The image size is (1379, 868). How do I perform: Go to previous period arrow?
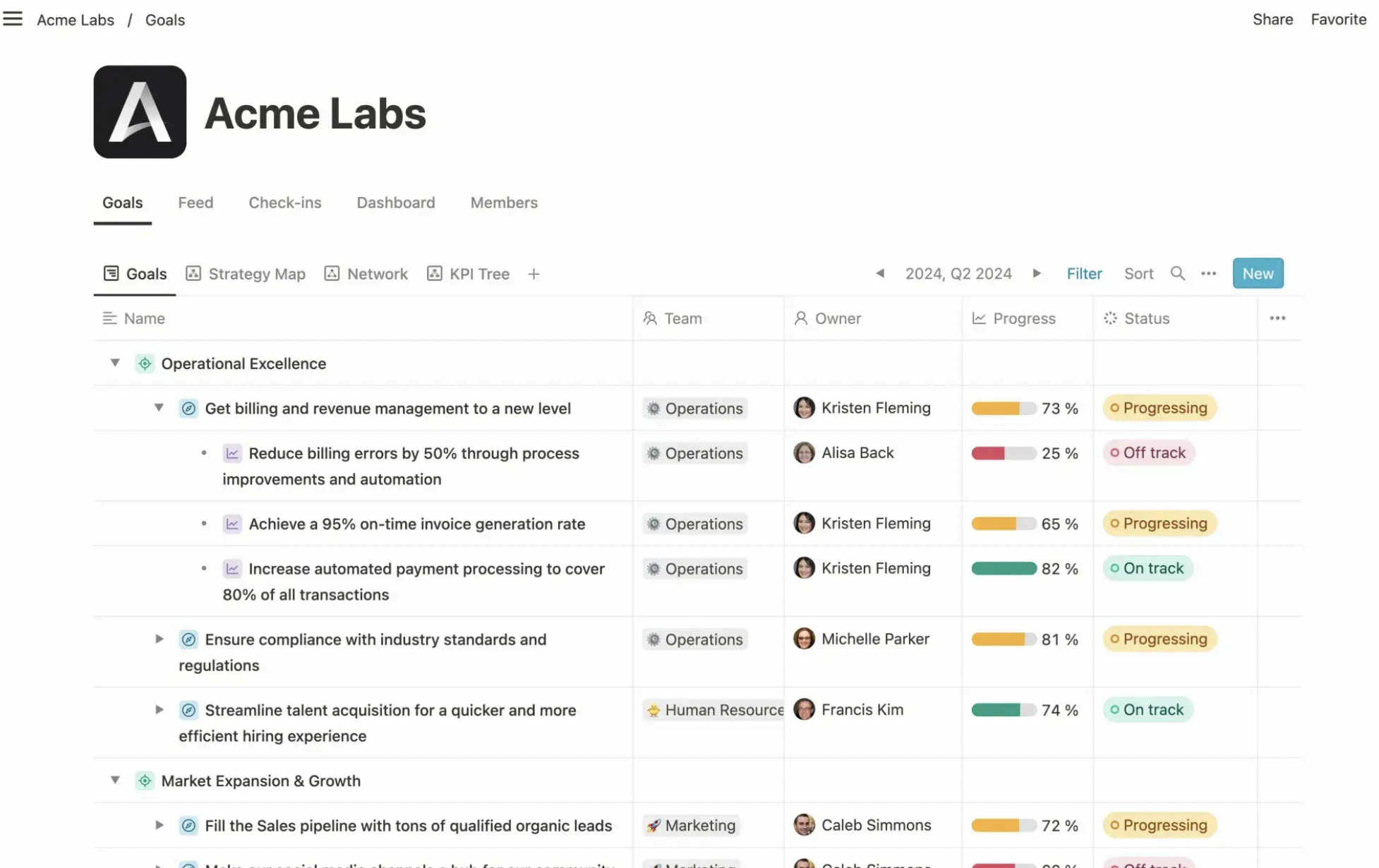click(x=879, y=273)
